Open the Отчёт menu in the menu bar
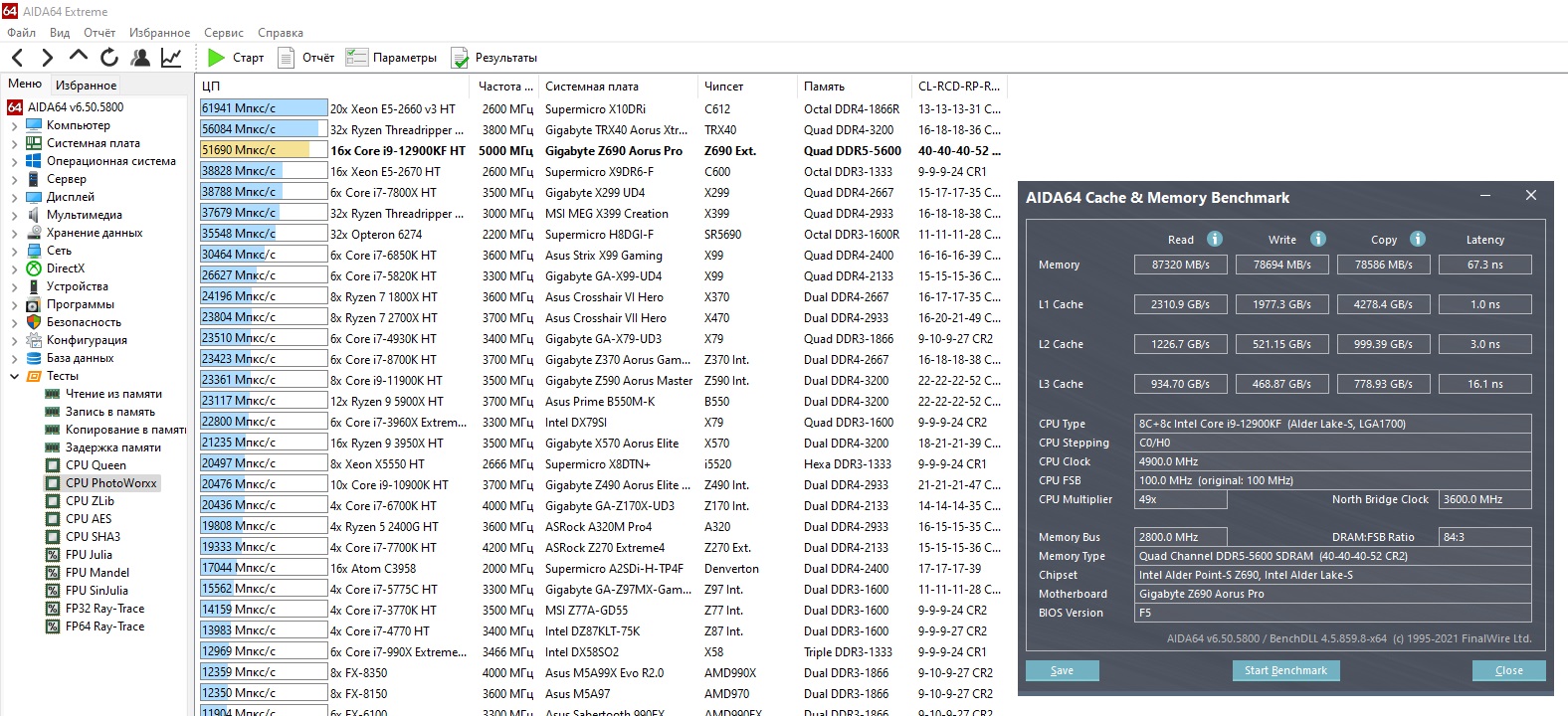1568x716 pixels. (x=99, y=33)
